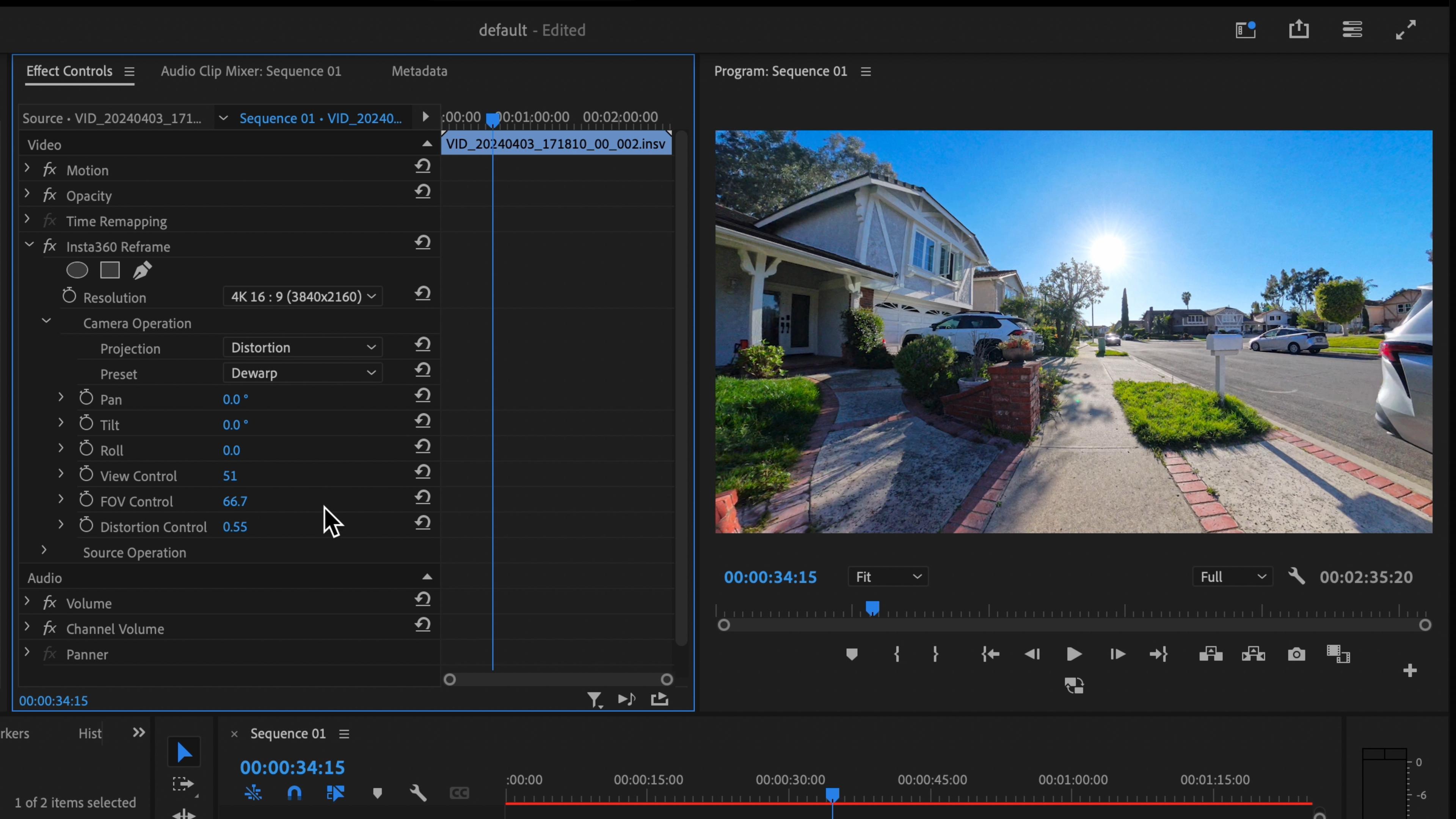Click the Lift icon in Program monitor
Image resolution: width=1456 pixels, height=819 pixels.
(x=1211, y=654)
